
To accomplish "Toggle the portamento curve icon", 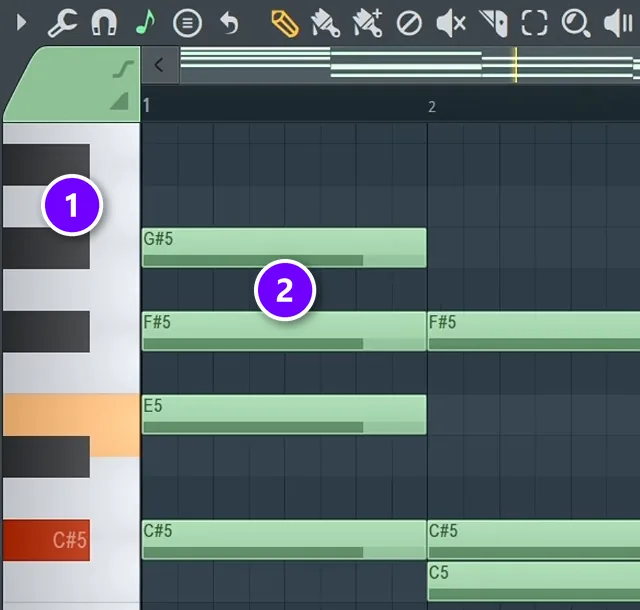I will (123, 69).
